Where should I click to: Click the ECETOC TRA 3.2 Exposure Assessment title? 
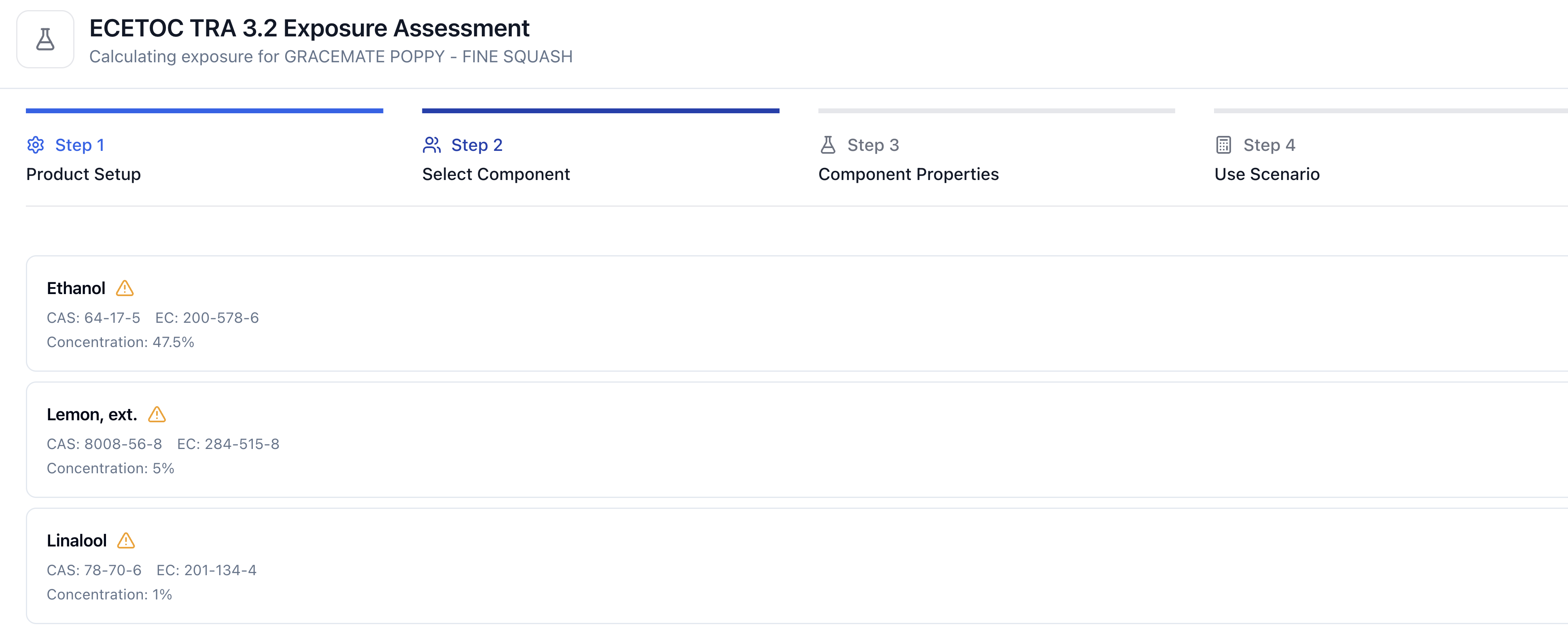pos(309,28)
